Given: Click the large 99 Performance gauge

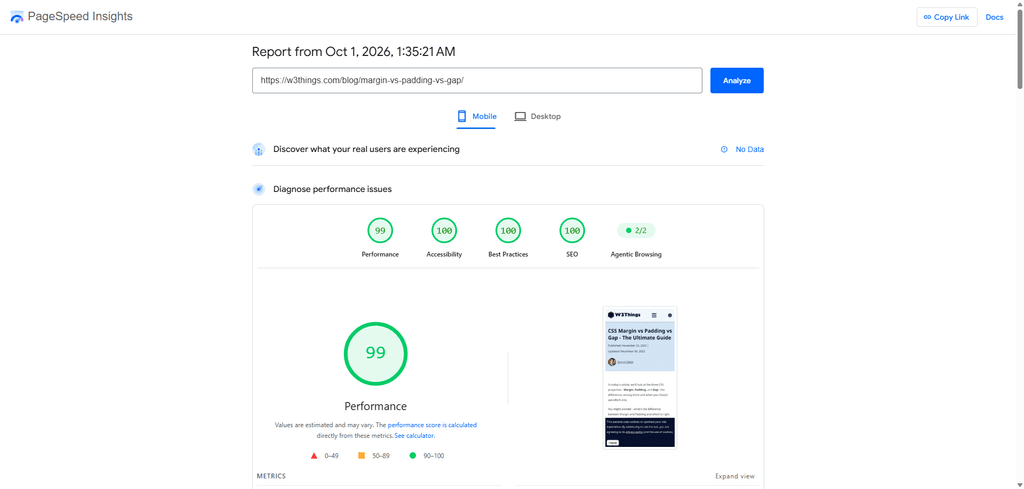Looking at the screenshot, I should [376, 353].
